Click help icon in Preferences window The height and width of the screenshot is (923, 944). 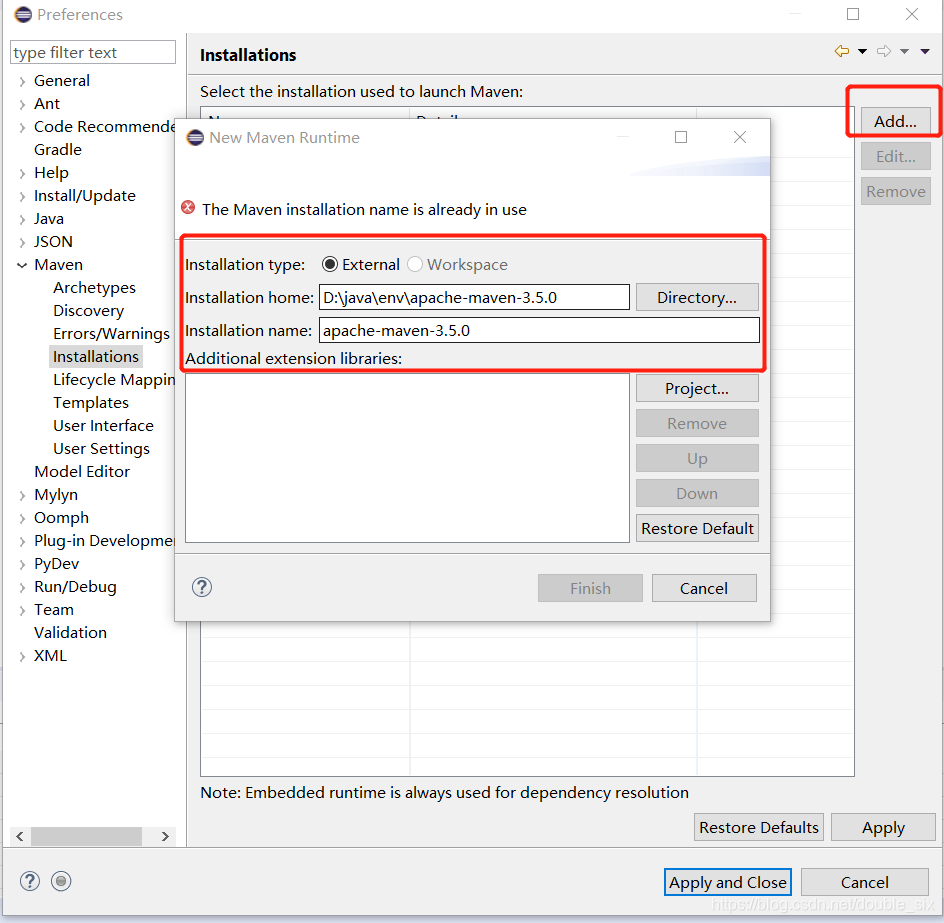(x=30, y=881)
